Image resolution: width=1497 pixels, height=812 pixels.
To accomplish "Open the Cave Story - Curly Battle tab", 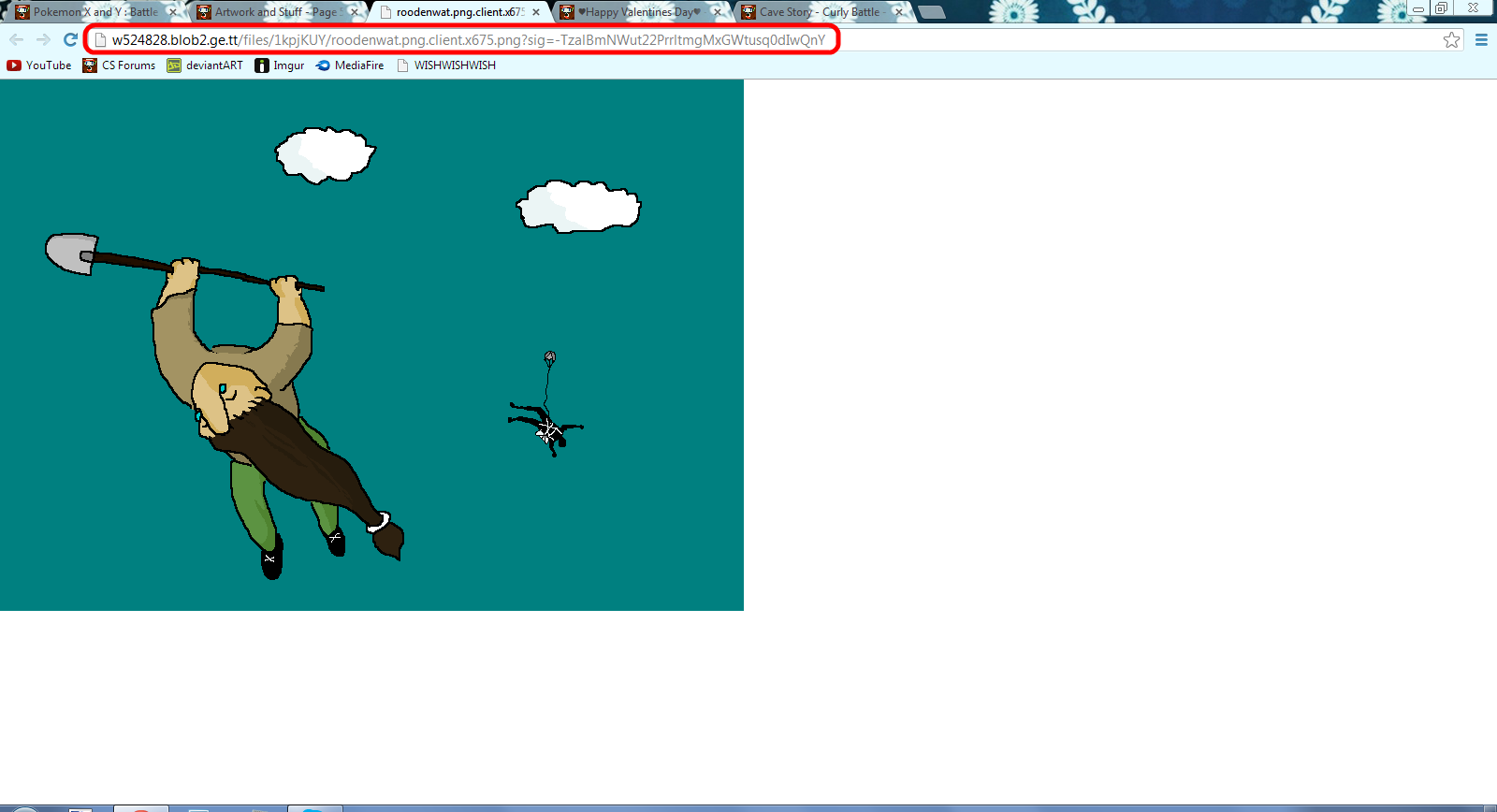I will pyautogui.click(x=821, y=12).
